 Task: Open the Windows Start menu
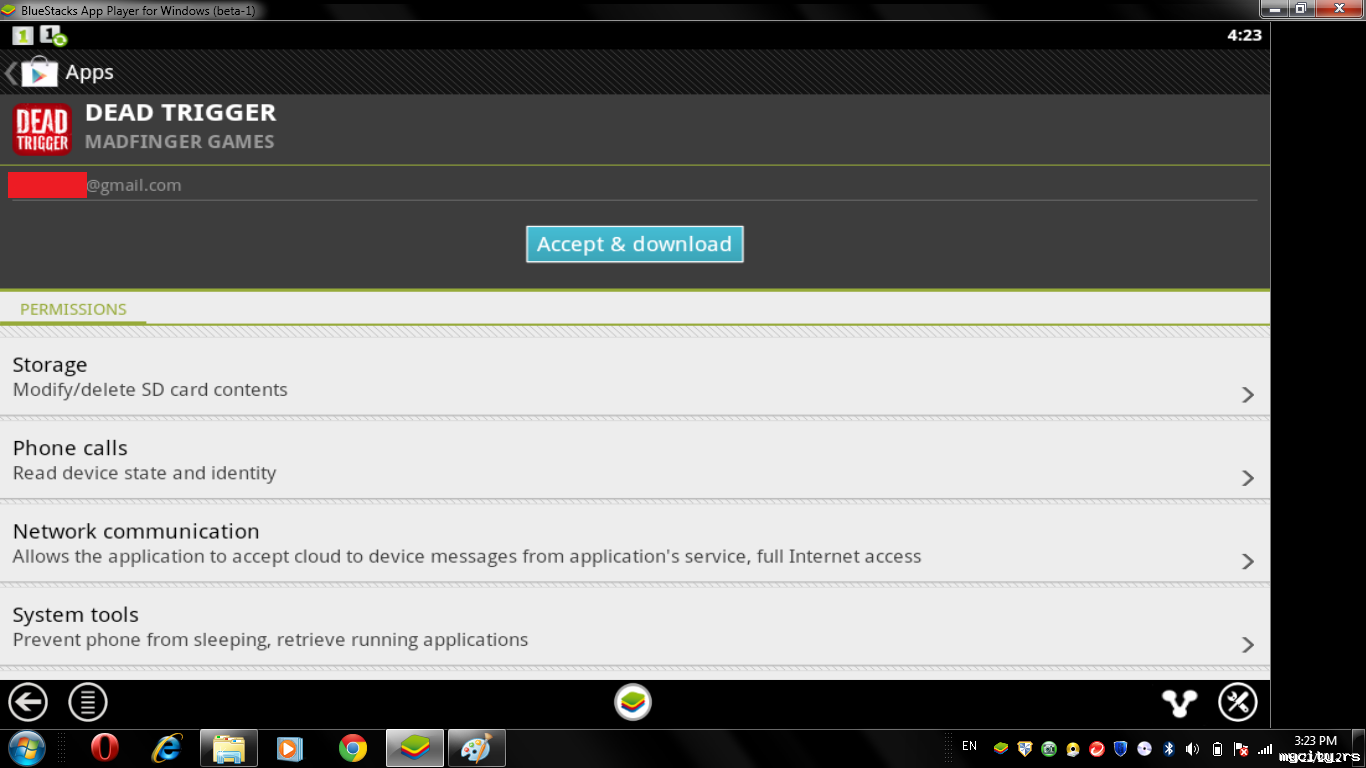[26, 748]
